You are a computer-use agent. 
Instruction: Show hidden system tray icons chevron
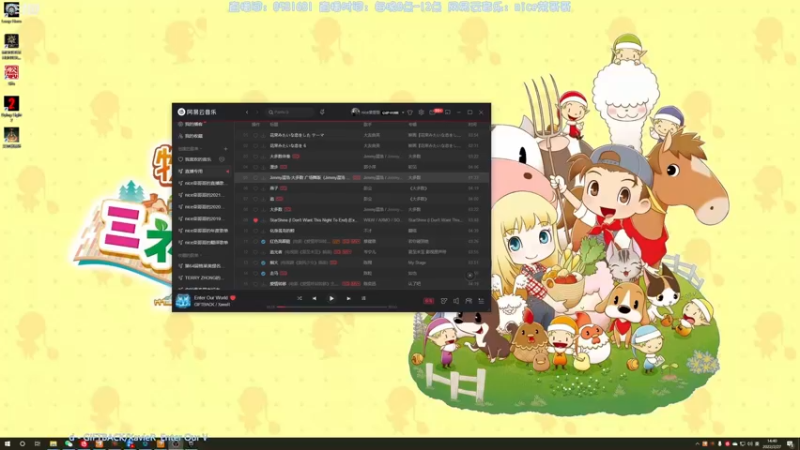coord(697,444)
